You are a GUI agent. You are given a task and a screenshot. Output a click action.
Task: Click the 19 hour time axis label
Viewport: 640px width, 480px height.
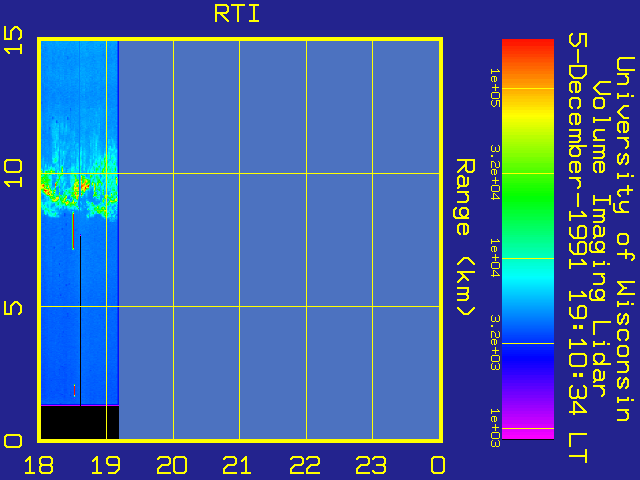[x=106, y=465]
